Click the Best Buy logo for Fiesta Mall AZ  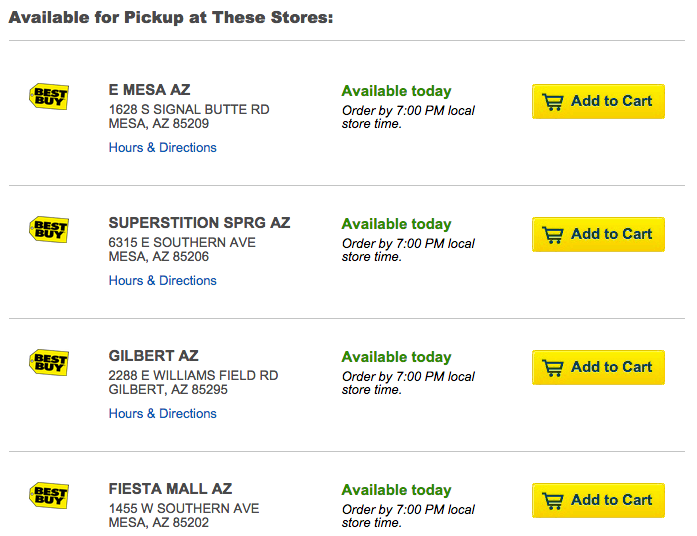(x=49, y=495)
